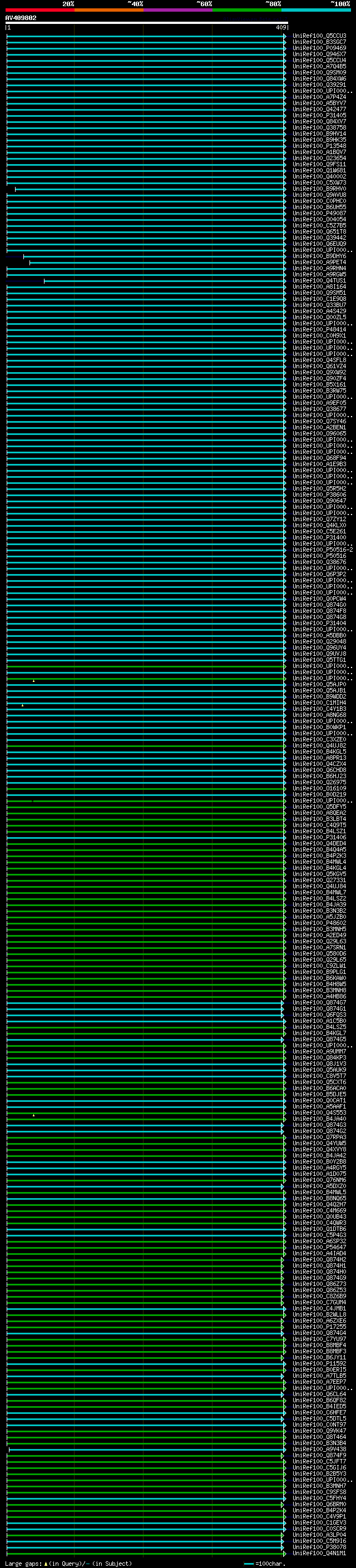Screen dimensions: 356x1568
Task: Select the UniRef100_C4Y1B3 label
Action: tap(319, 709)
